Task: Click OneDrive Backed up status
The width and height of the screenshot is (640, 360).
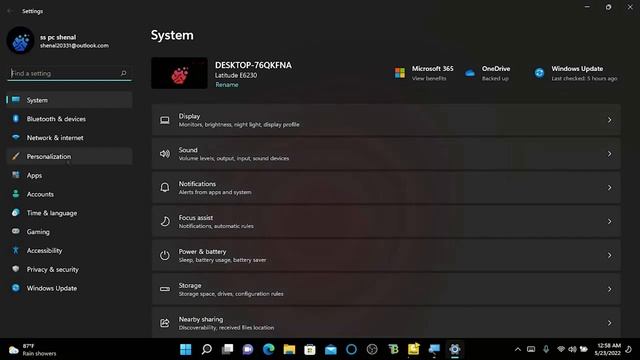Action: click(495, 78)
